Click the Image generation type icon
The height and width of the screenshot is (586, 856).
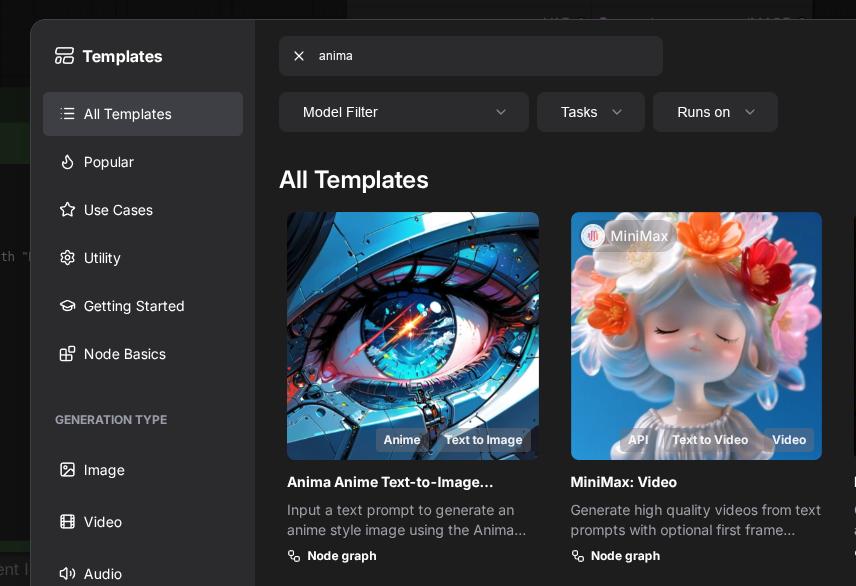67,470
